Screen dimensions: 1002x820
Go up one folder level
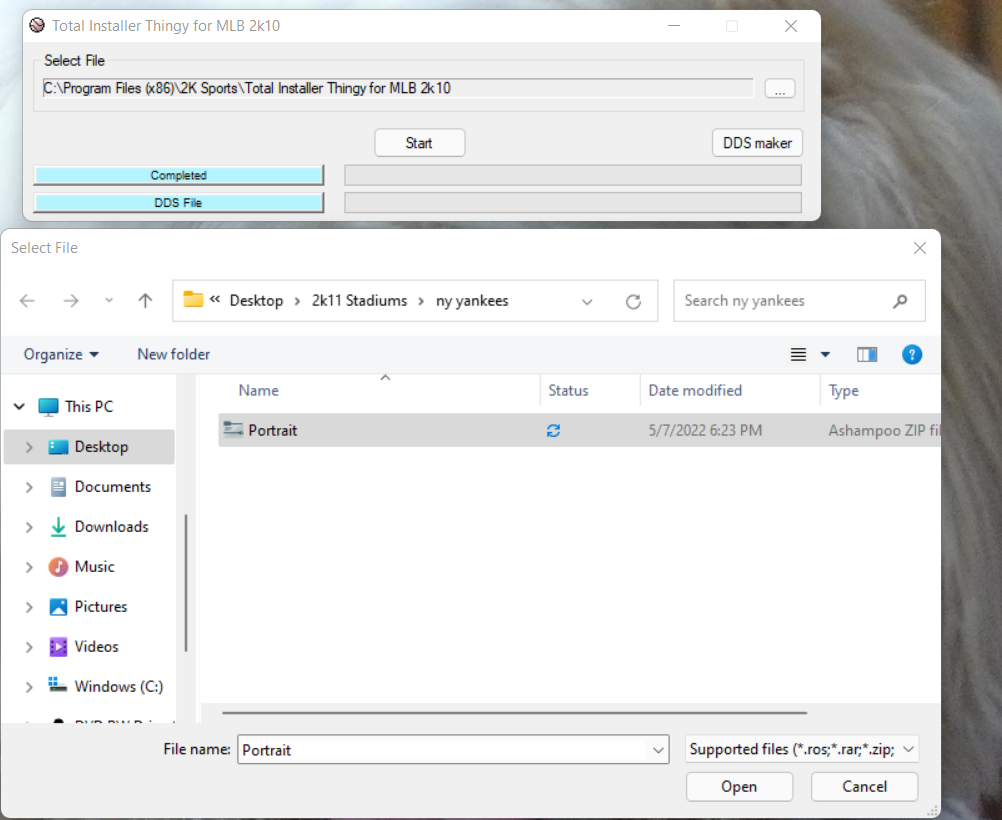pos(145,300)
